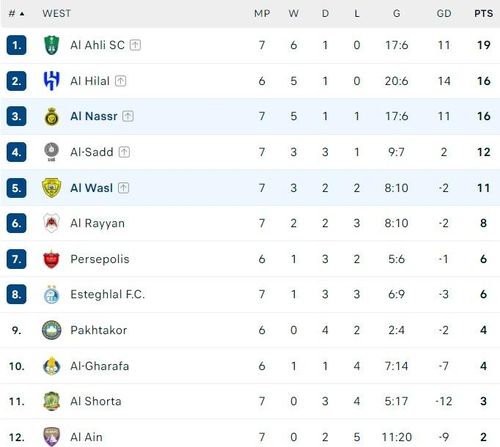Click the Al Ahli SC club crest

(x=52, y=45)
